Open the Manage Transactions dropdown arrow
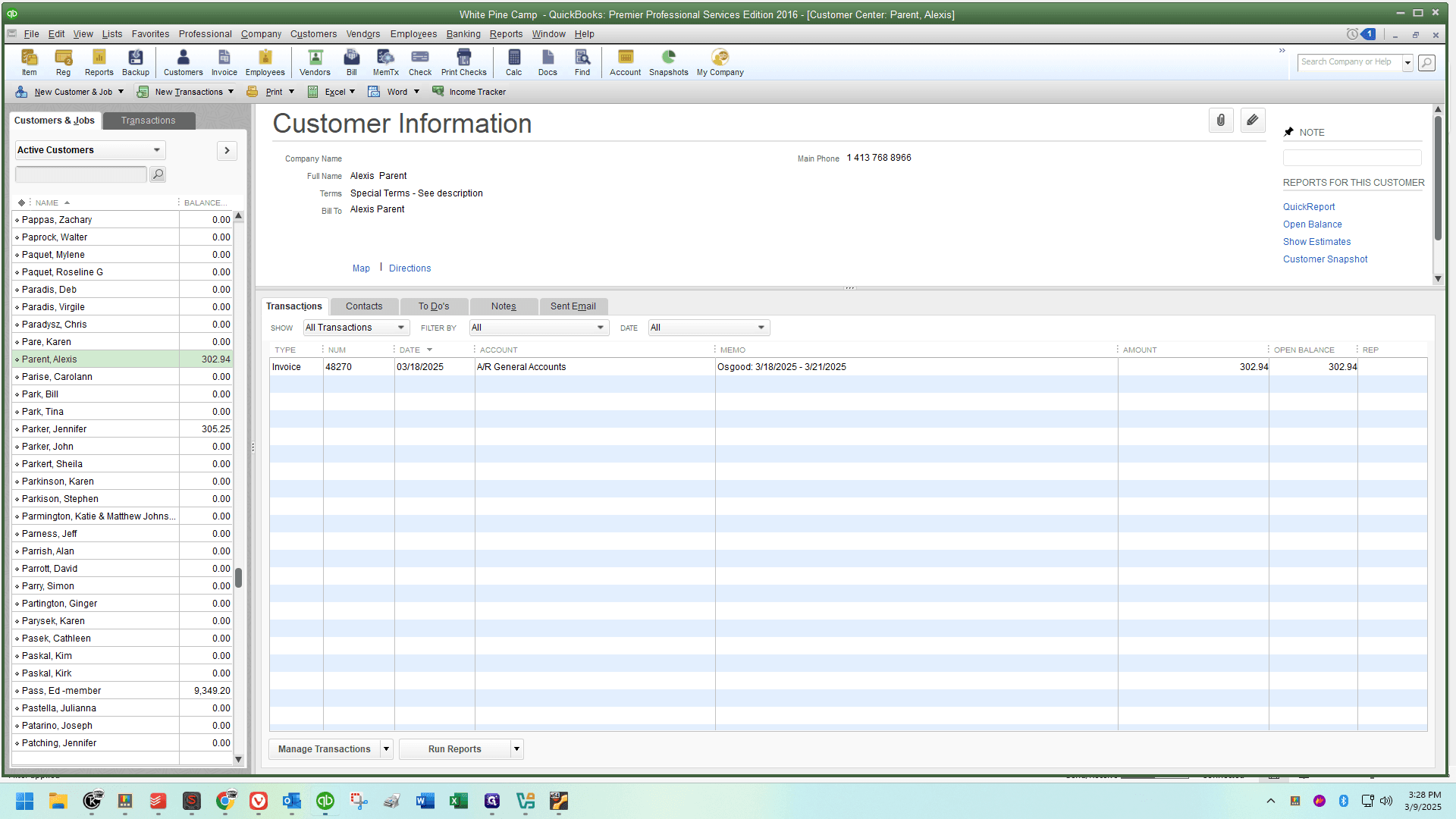 tap(386, 749)
